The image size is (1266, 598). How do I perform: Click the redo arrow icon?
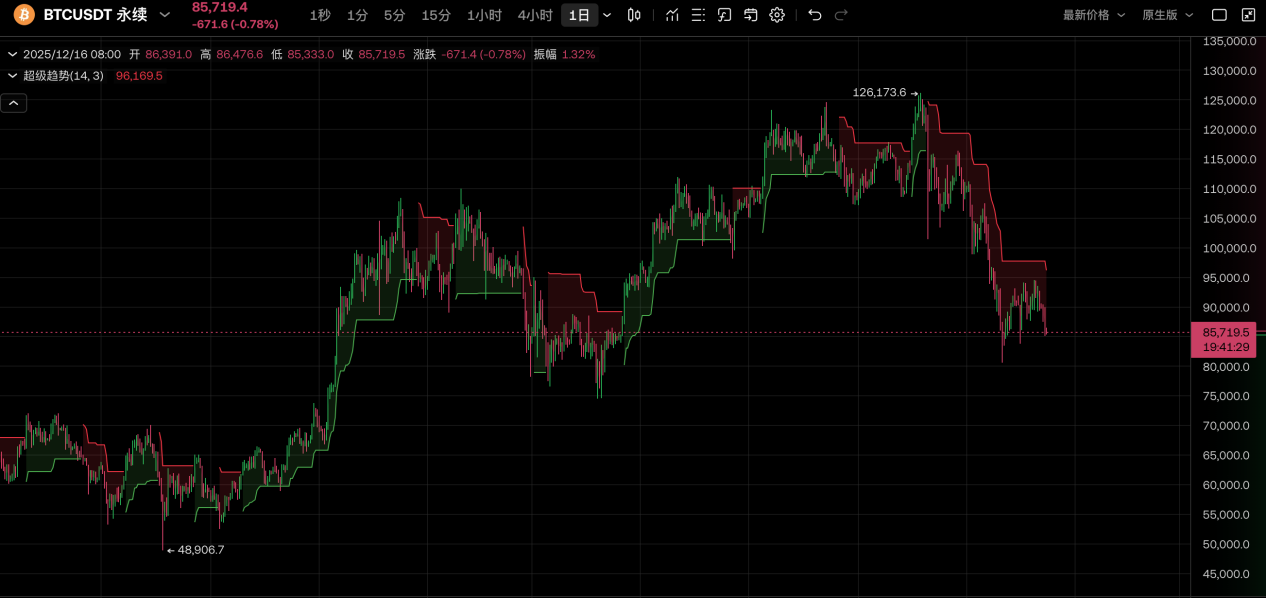click(840, 15)
